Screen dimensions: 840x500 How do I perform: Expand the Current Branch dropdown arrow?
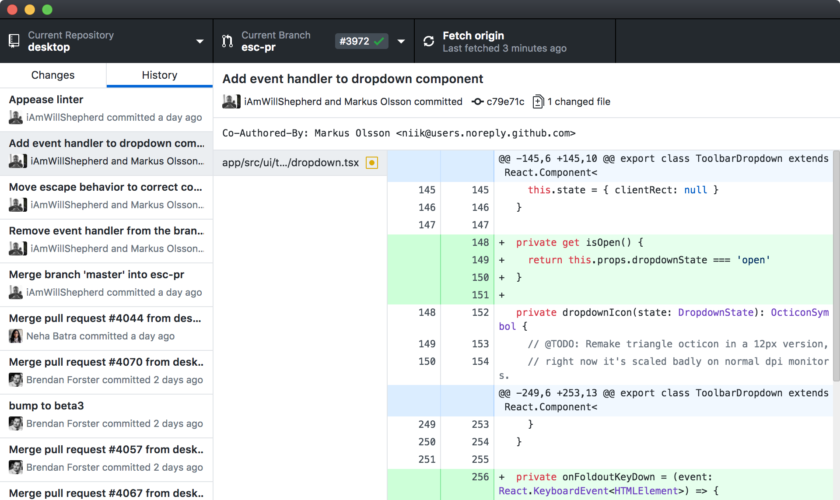point(401,42)
